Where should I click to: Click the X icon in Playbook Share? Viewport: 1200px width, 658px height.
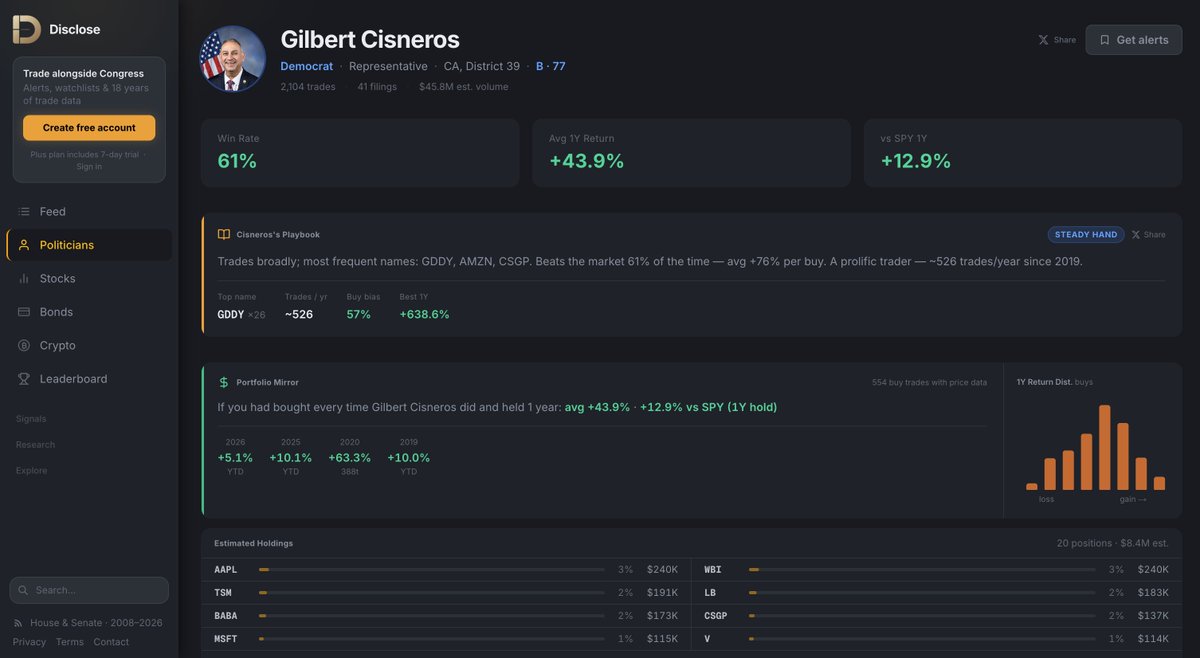1135,235
